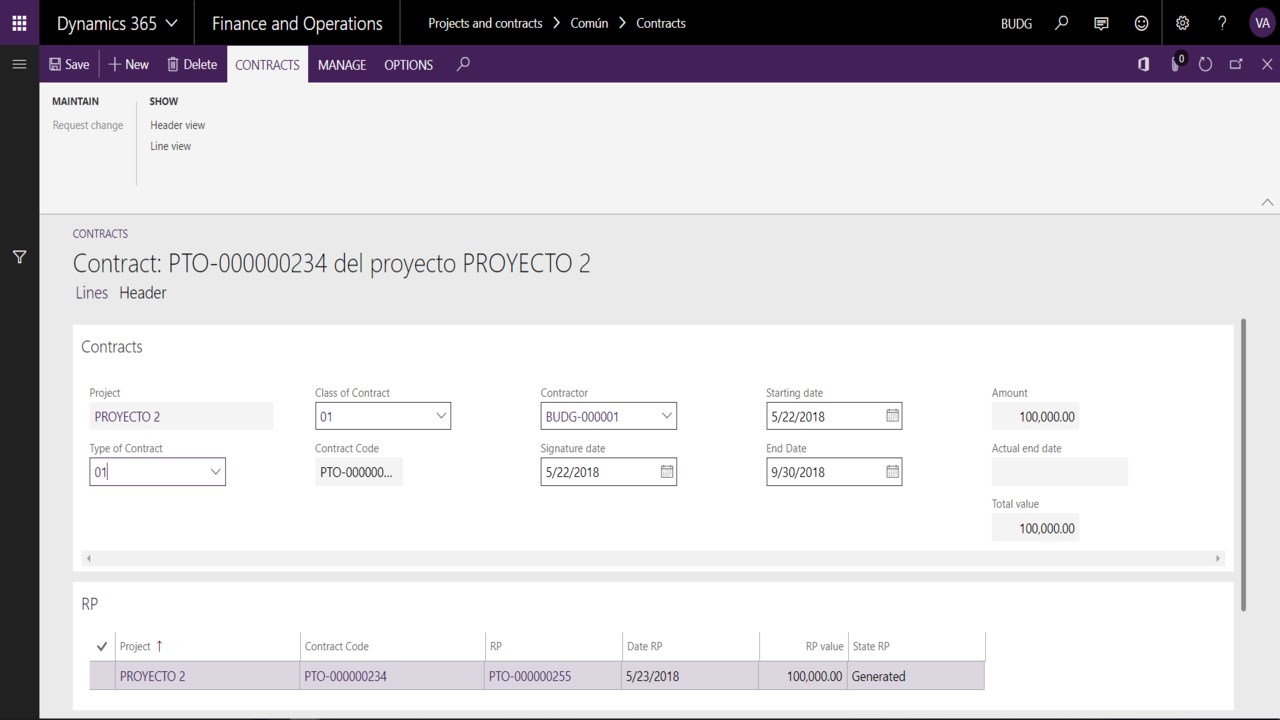Click the 5/23/2018 Date RP cell

[x=690, y=676]
